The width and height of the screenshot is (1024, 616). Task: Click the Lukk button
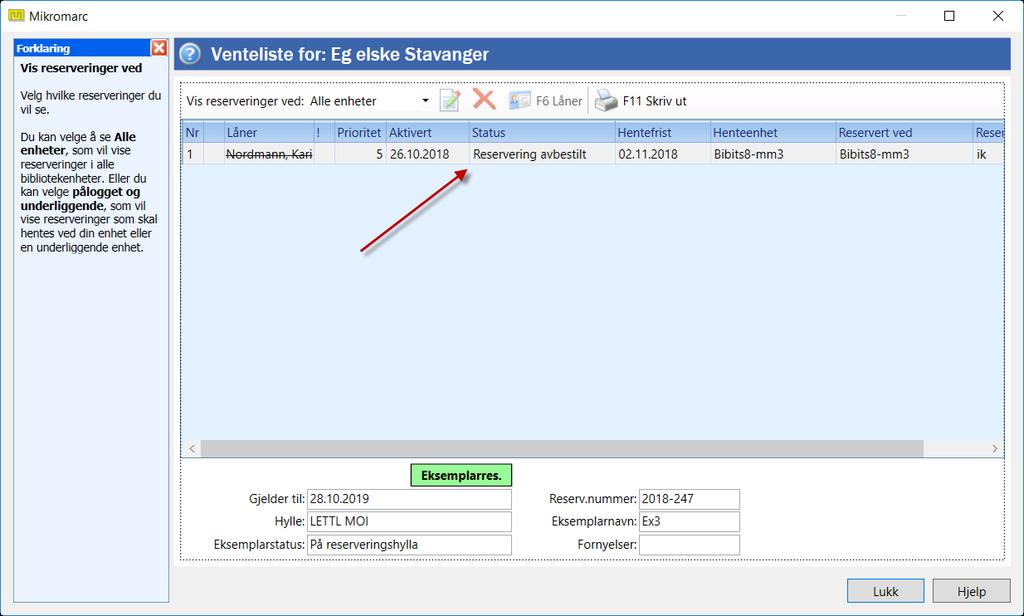(x=885, y=591)
